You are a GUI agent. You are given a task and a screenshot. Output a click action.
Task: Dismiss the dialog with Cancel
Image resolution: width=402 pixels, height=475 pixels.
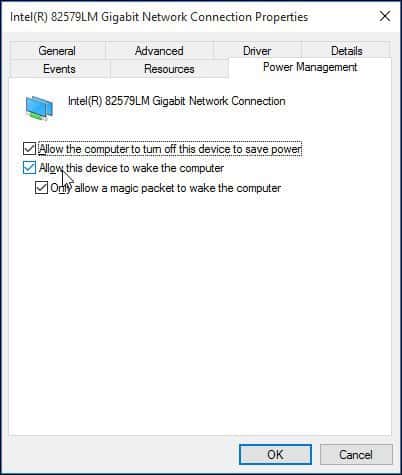coord(356,454)
